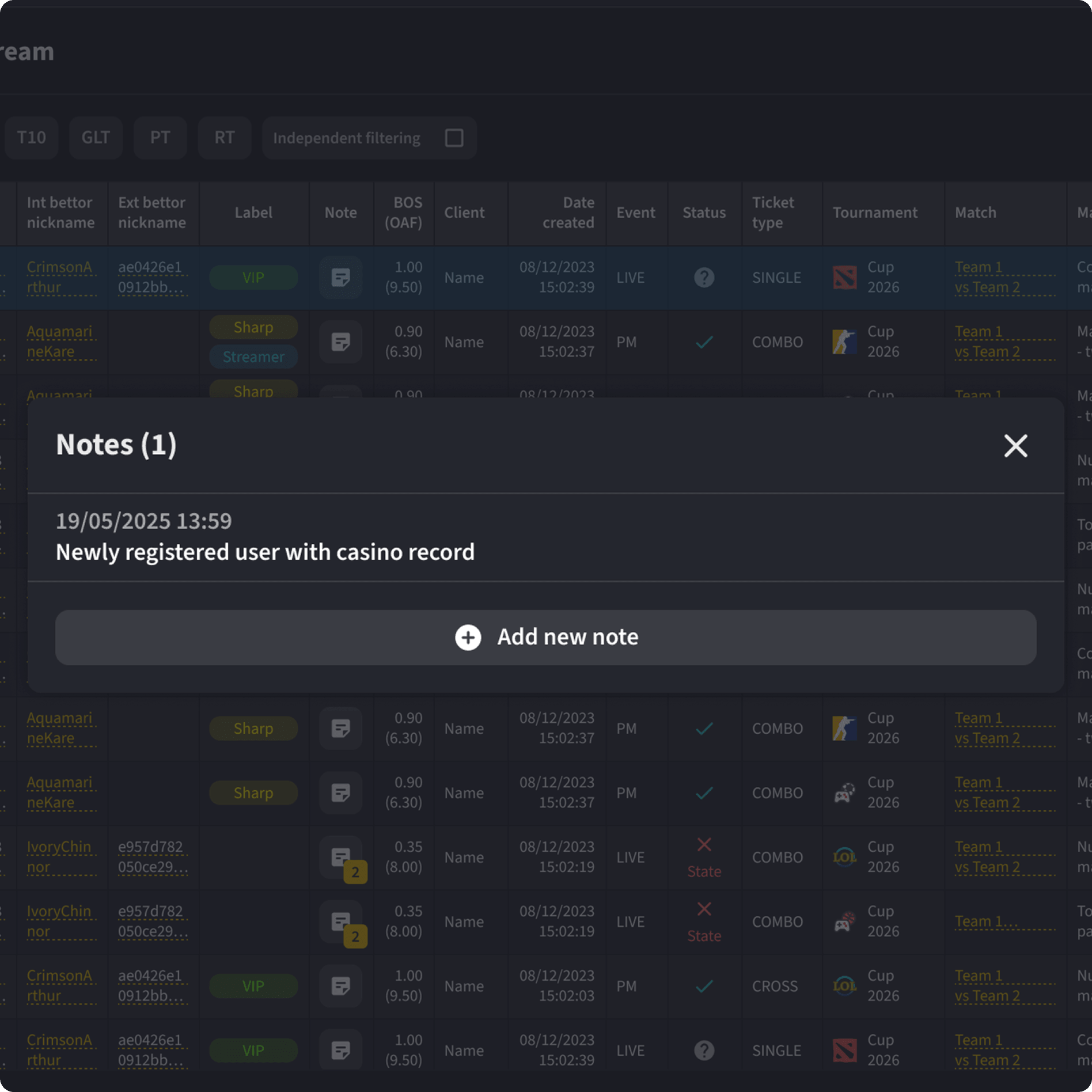Open note icon with badge 2 in IvoryChinnor LOL row

click(x=341, y=858)
